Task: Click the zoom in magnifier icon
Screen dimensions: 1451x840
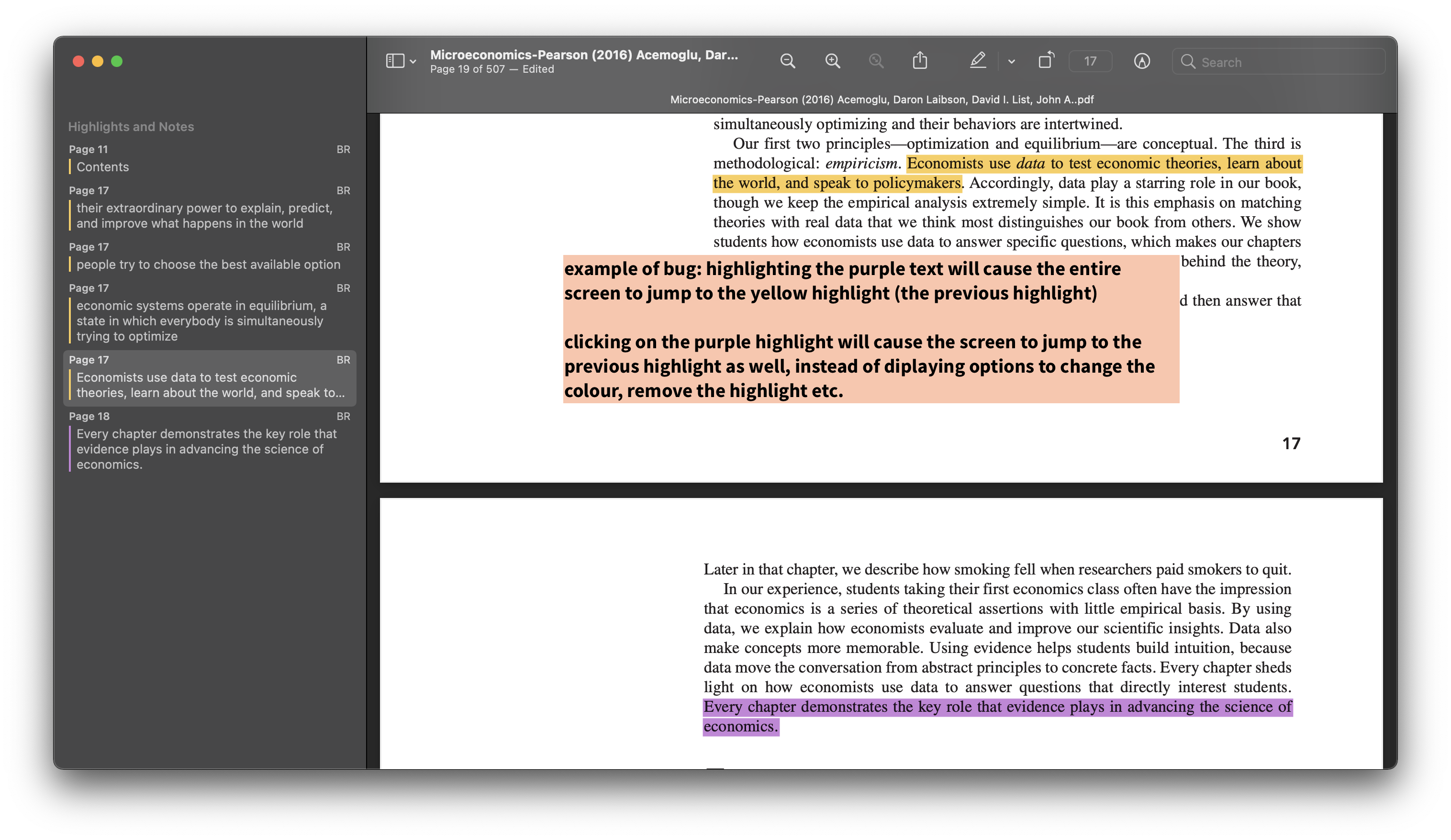Action: 833,61
